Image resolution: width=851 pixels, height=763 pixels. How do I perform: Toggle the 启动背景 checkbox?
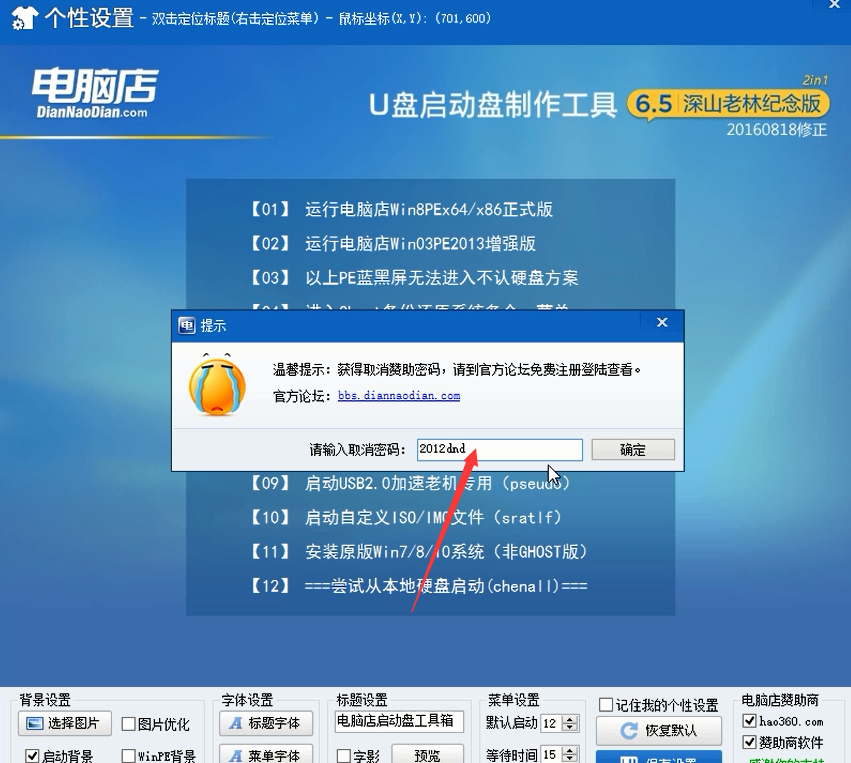point(32,755)
